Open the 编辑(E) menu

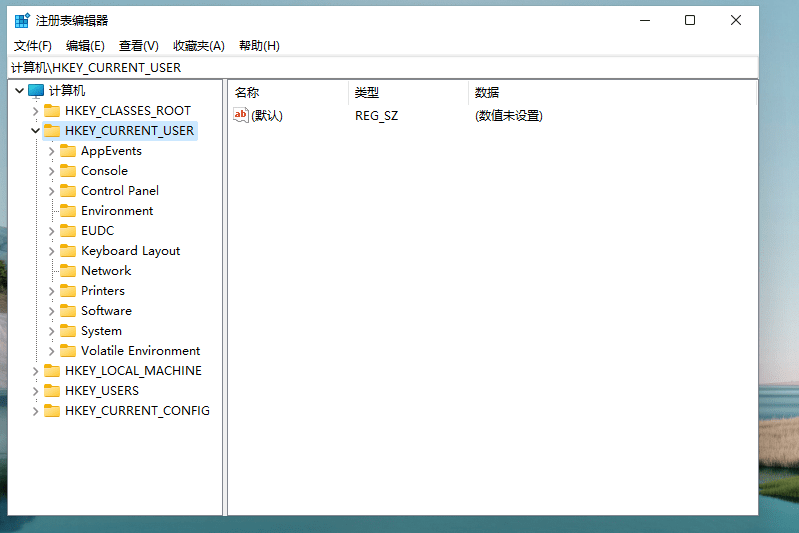tap(85, 46)
